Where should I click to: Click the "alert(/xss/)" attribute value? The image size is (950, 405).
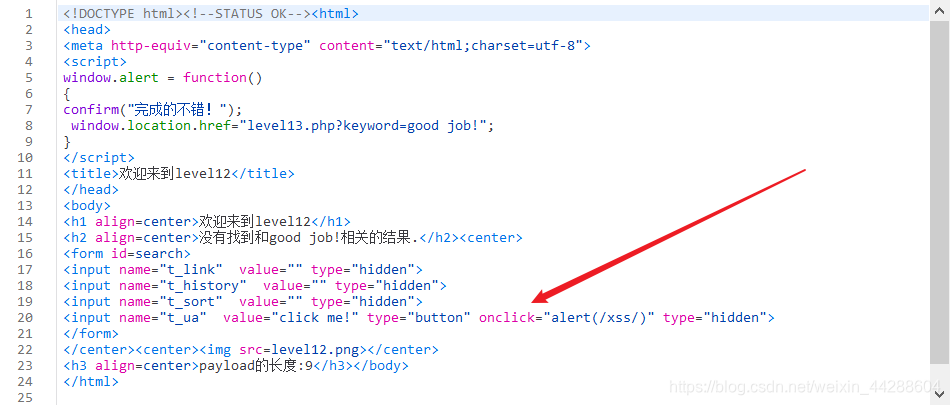point(599,318)
